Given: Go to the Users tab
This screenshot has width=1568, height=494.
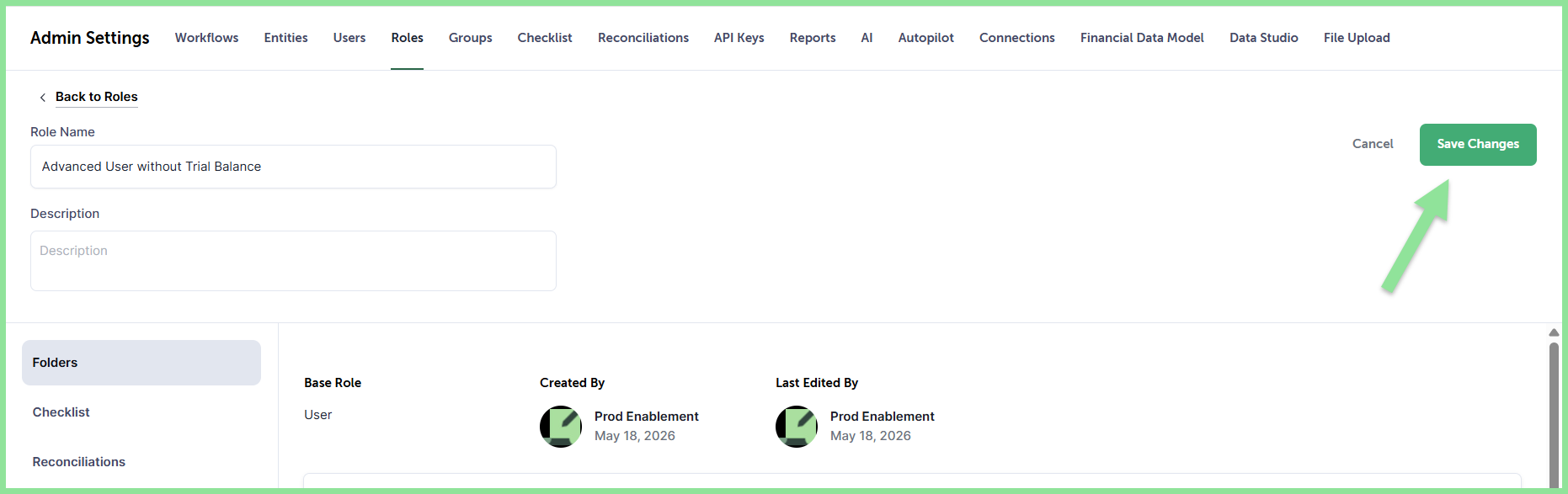Looking at the screenshot, I should tap(349, 38).
